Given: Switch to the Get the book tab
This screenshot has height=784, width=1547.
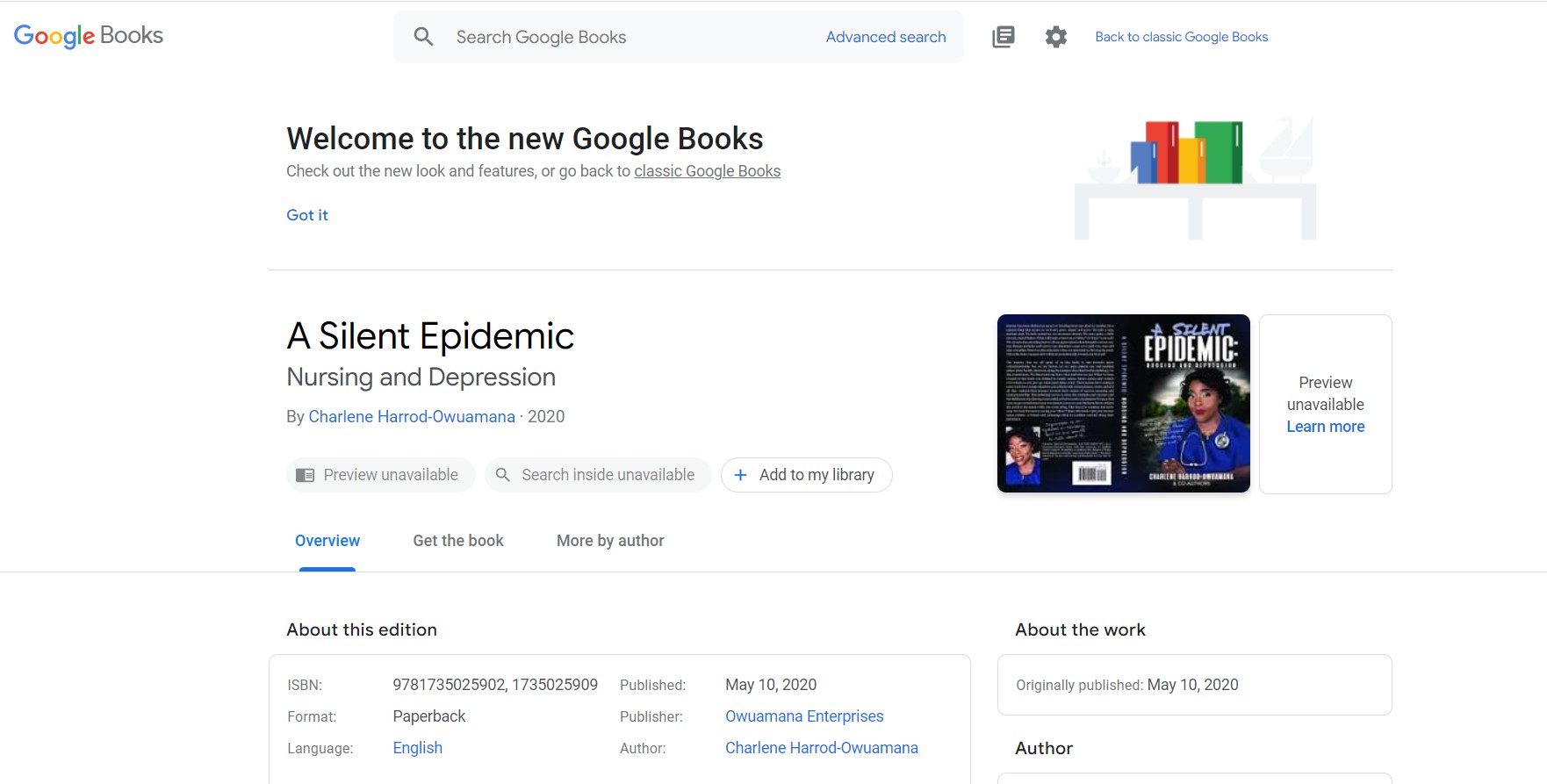Looking at the screenshot, I should [457, 541].
